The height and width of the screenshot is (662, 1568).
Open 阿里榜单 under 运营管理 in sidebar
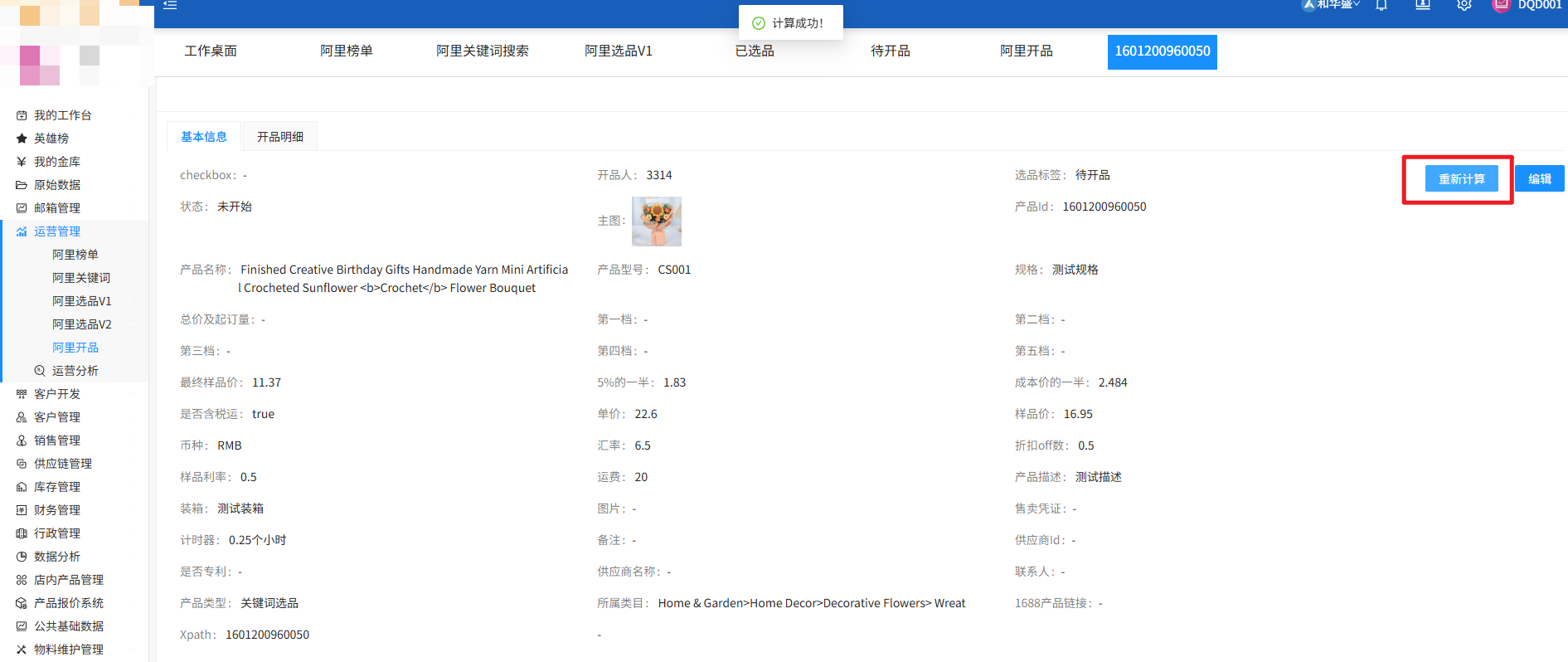pyautogui.click(x=75, y=255)
